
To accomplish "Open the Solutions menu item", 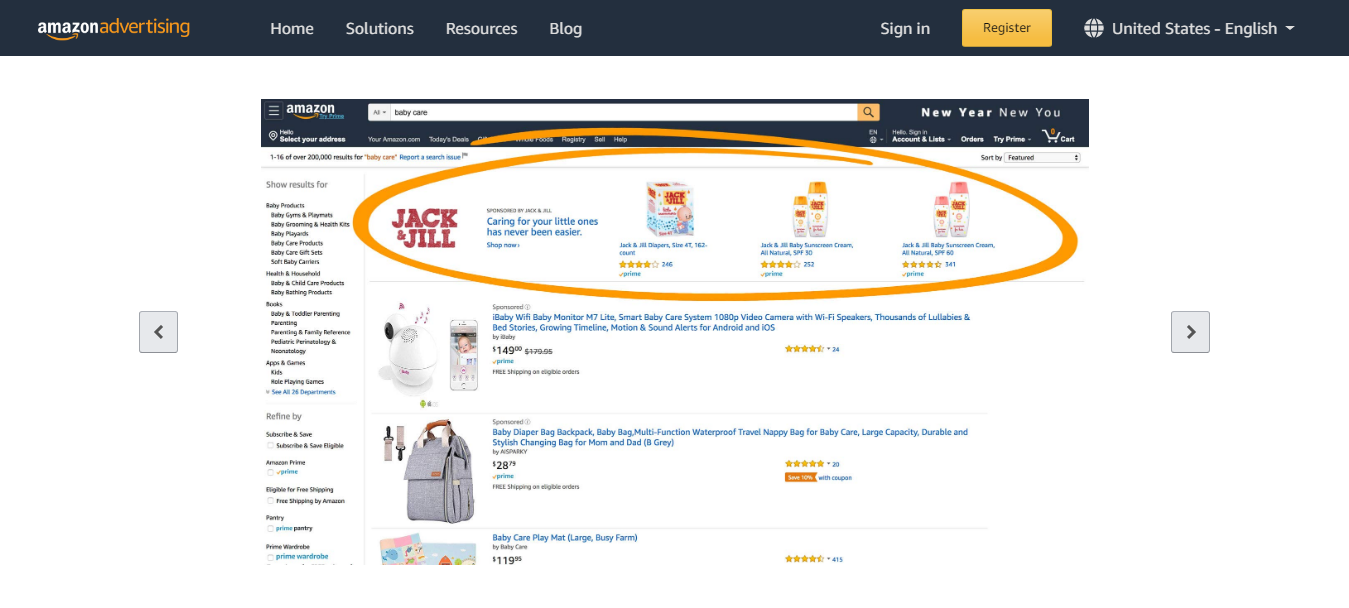I will (x=379, y=28).
